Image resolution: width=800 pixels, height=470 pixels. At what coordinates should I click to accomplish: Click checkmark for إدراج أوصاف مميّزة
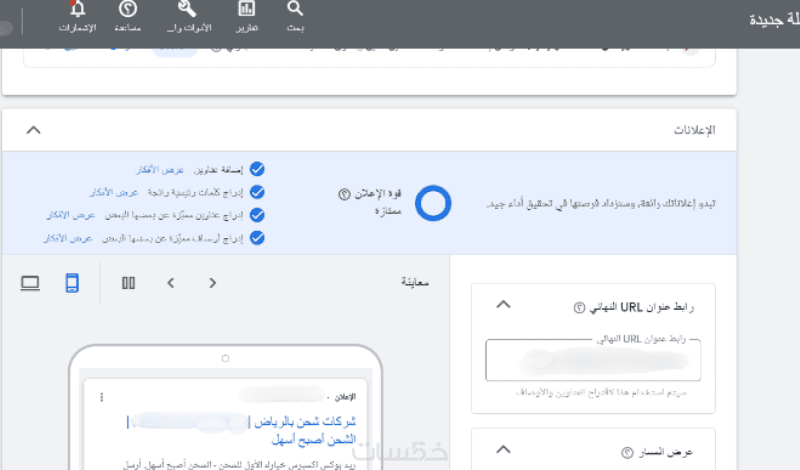[257, 238]
